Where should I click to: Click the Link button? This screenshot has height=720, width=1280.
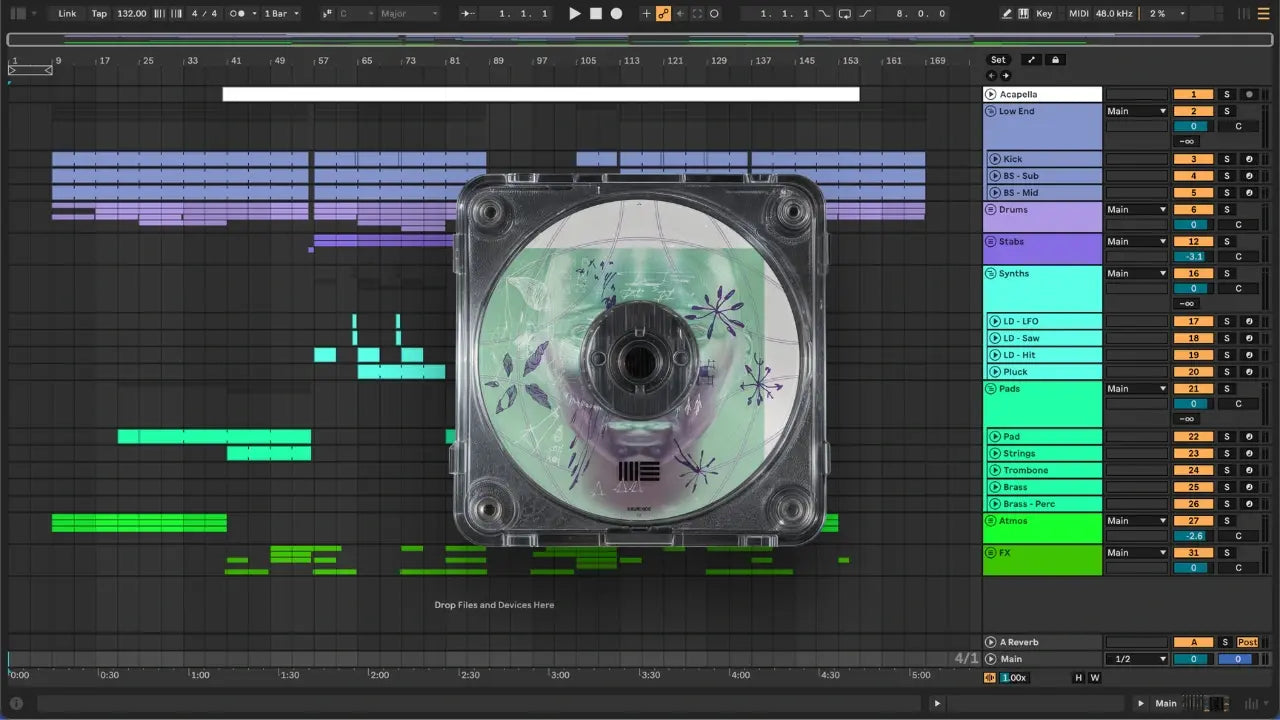(x=67, y=14)
